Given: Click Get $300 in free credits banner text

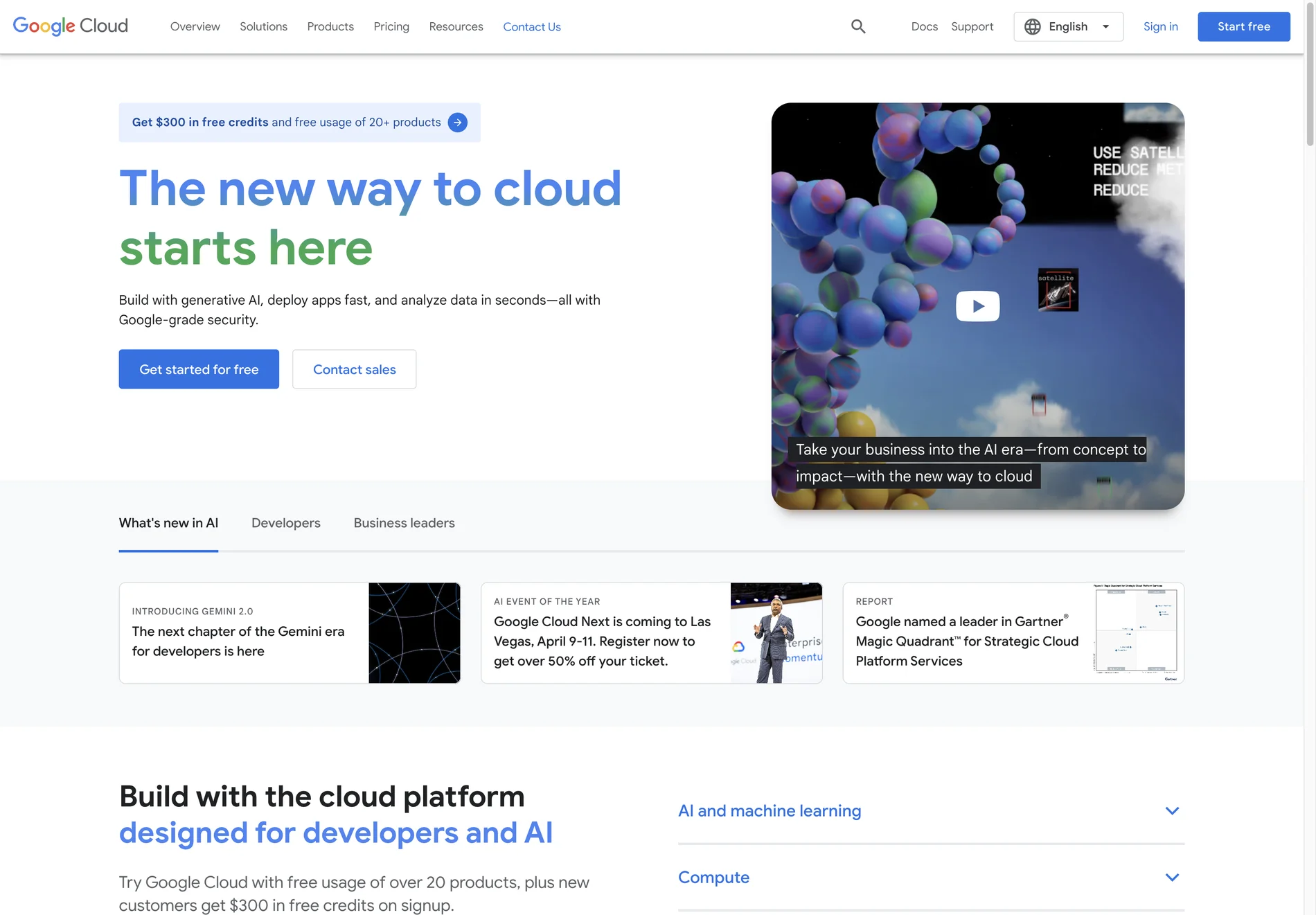Looking at the screenshot, I should coord(286,122).
